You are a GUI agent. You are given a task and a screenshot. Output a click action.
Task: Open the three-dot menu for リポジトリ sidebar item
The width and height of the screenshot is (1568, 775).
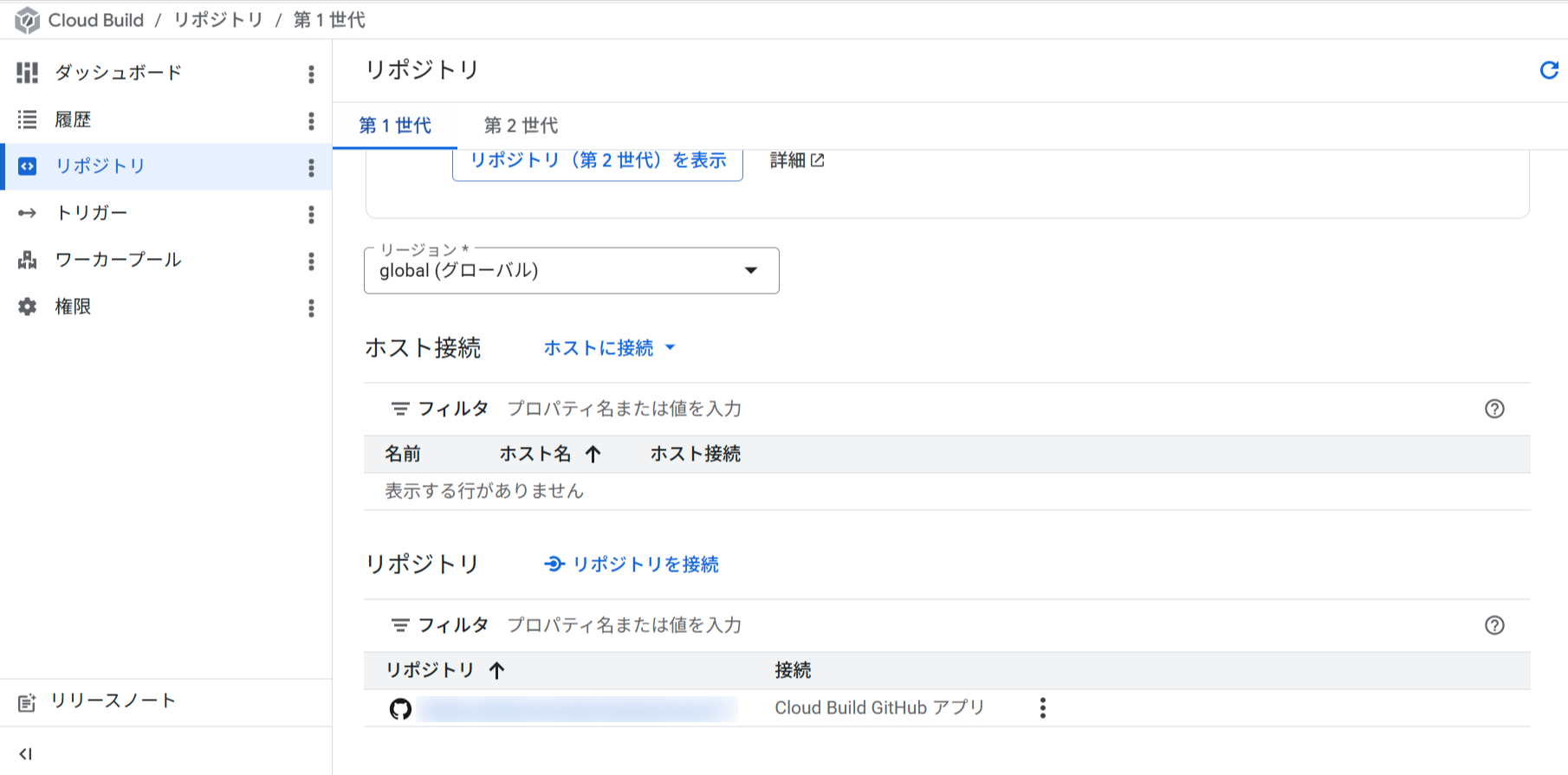[311, 167]
